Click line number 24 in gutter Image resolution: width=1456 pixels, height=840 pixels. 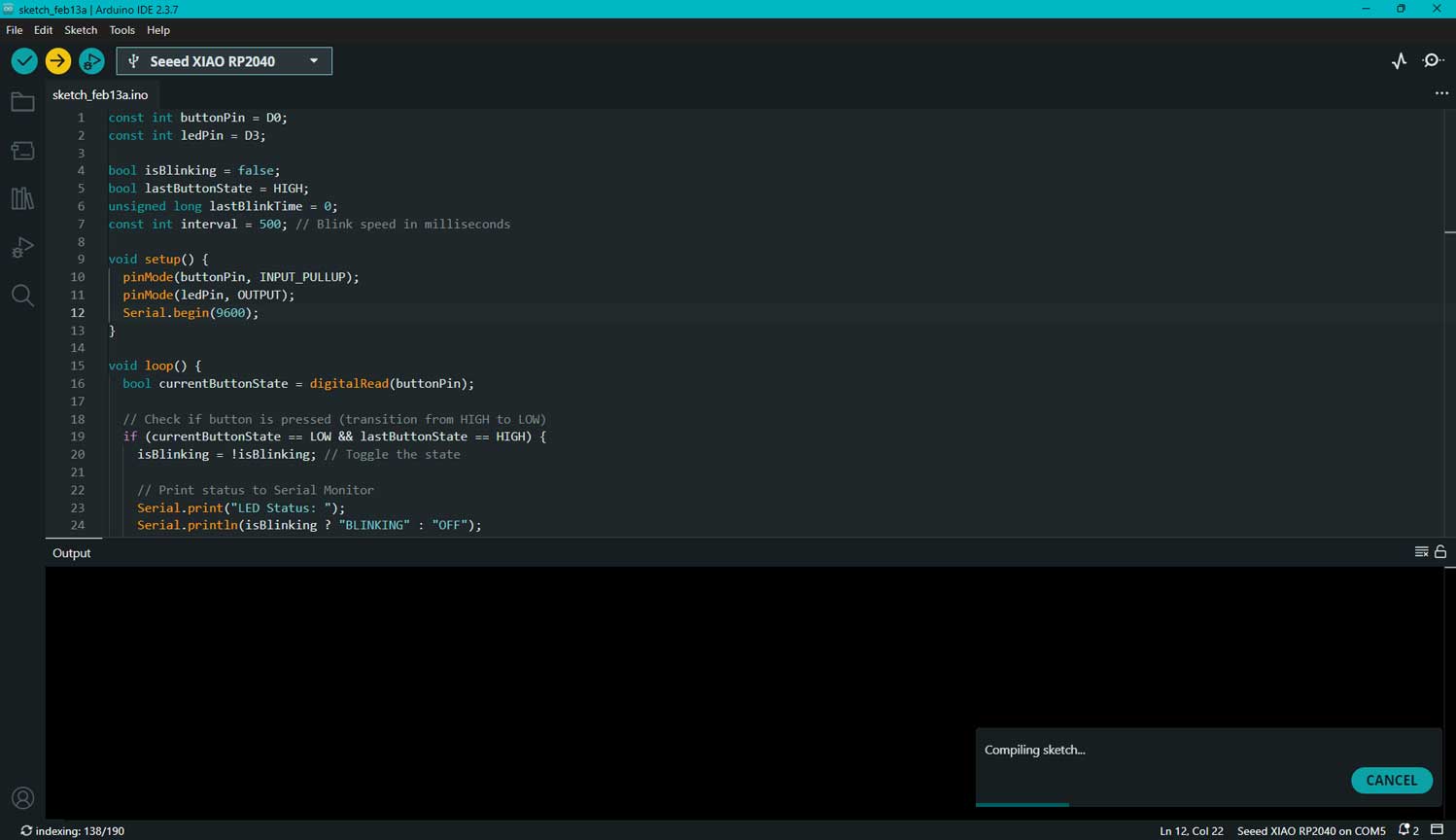tap(78, 525)
